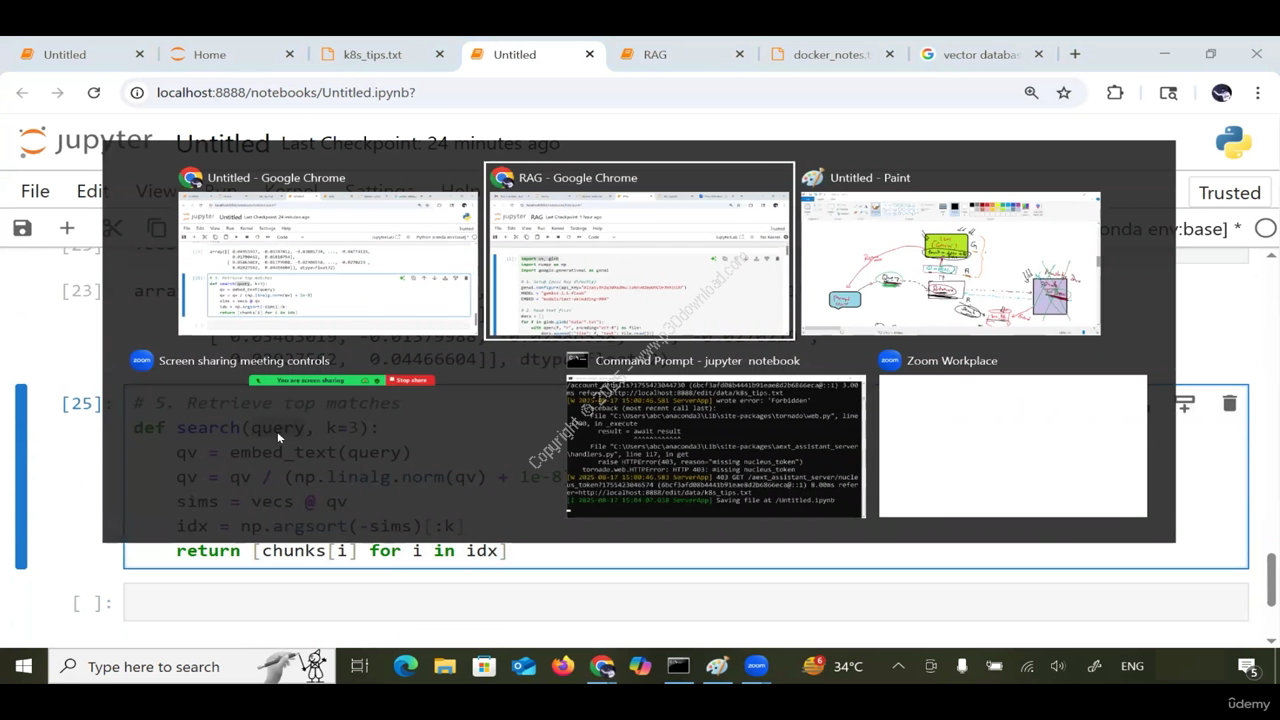
Task: Close the k8s_tips.txt tab
Action: [x=439, y=54]
